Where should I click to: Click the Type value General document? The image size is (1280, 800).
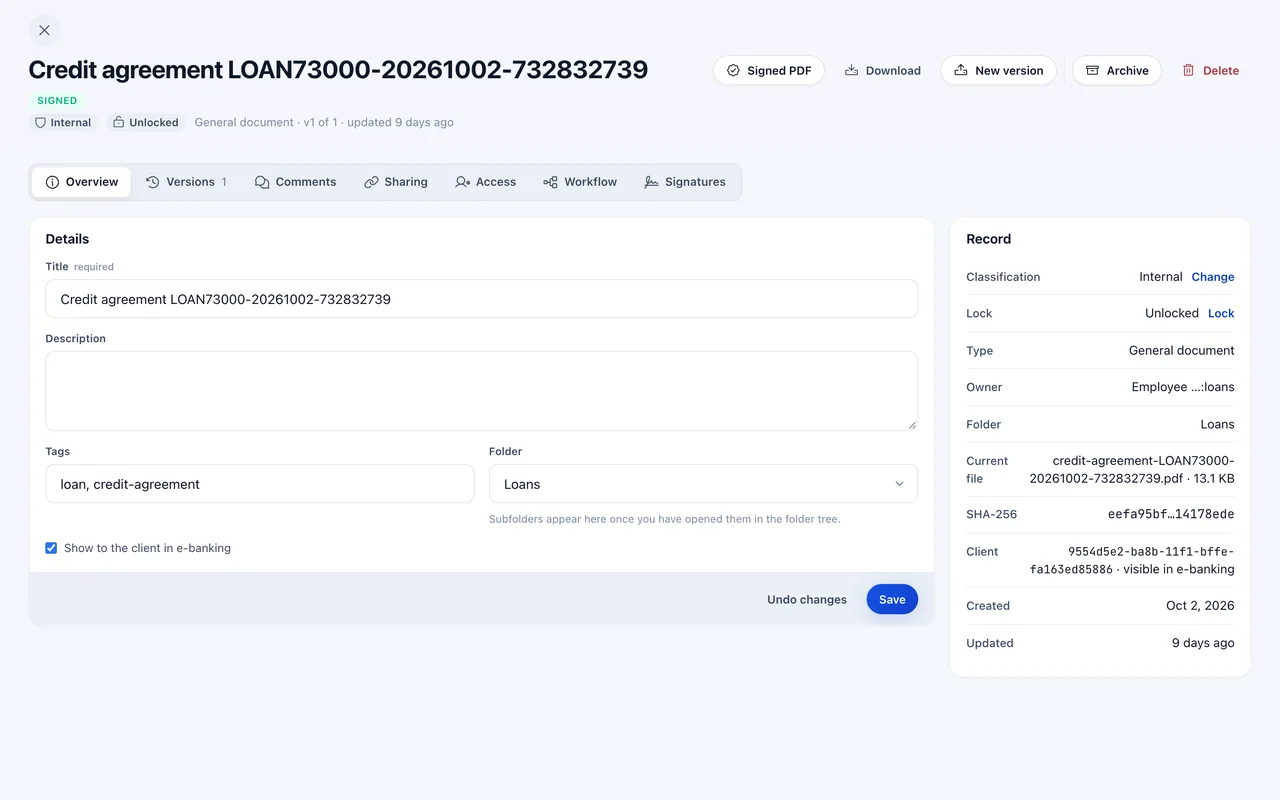(x=1182, y=351)
